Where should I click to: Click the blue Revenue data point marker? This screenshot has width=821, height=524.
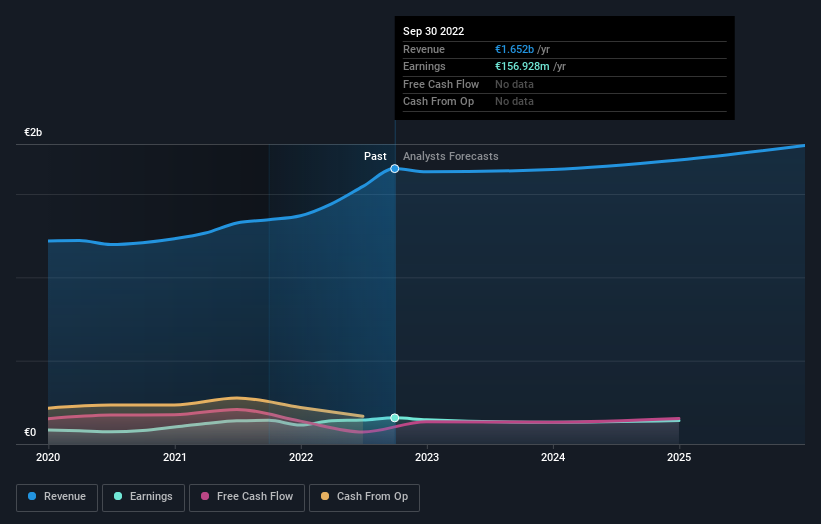pos(395,169)
